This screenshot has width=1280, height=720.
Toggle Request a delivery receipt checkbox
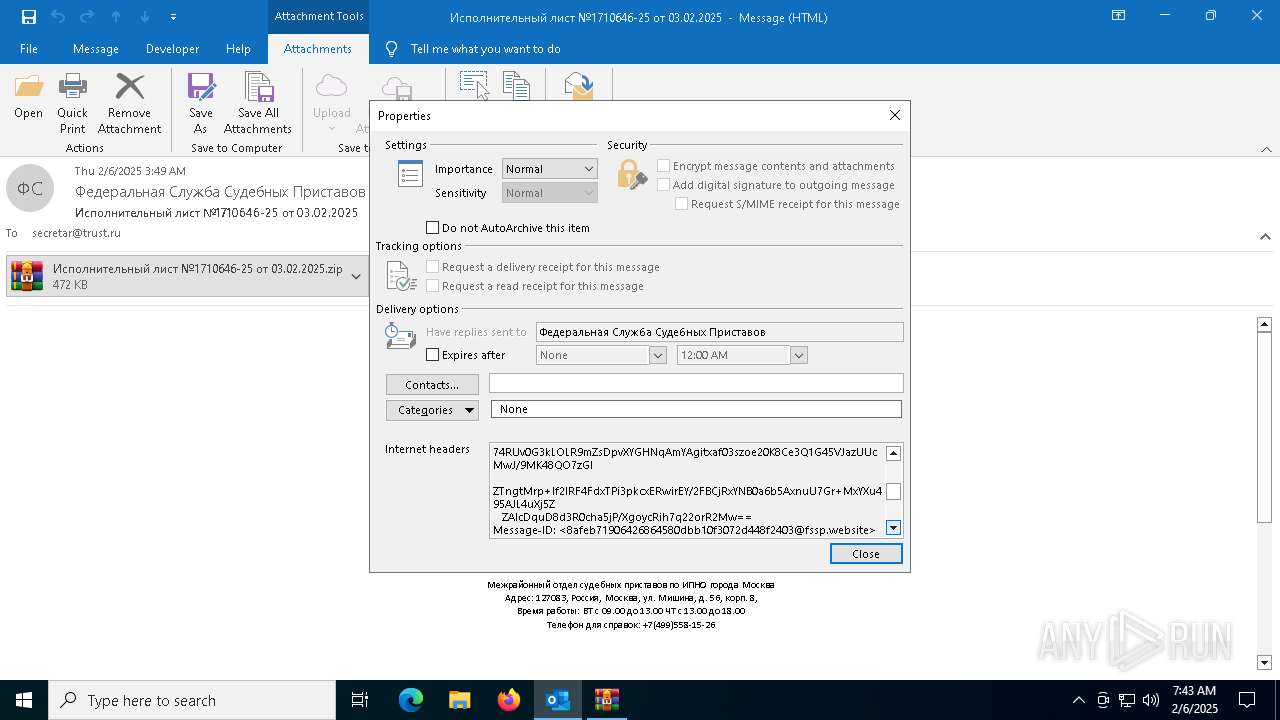coord(433,267)
